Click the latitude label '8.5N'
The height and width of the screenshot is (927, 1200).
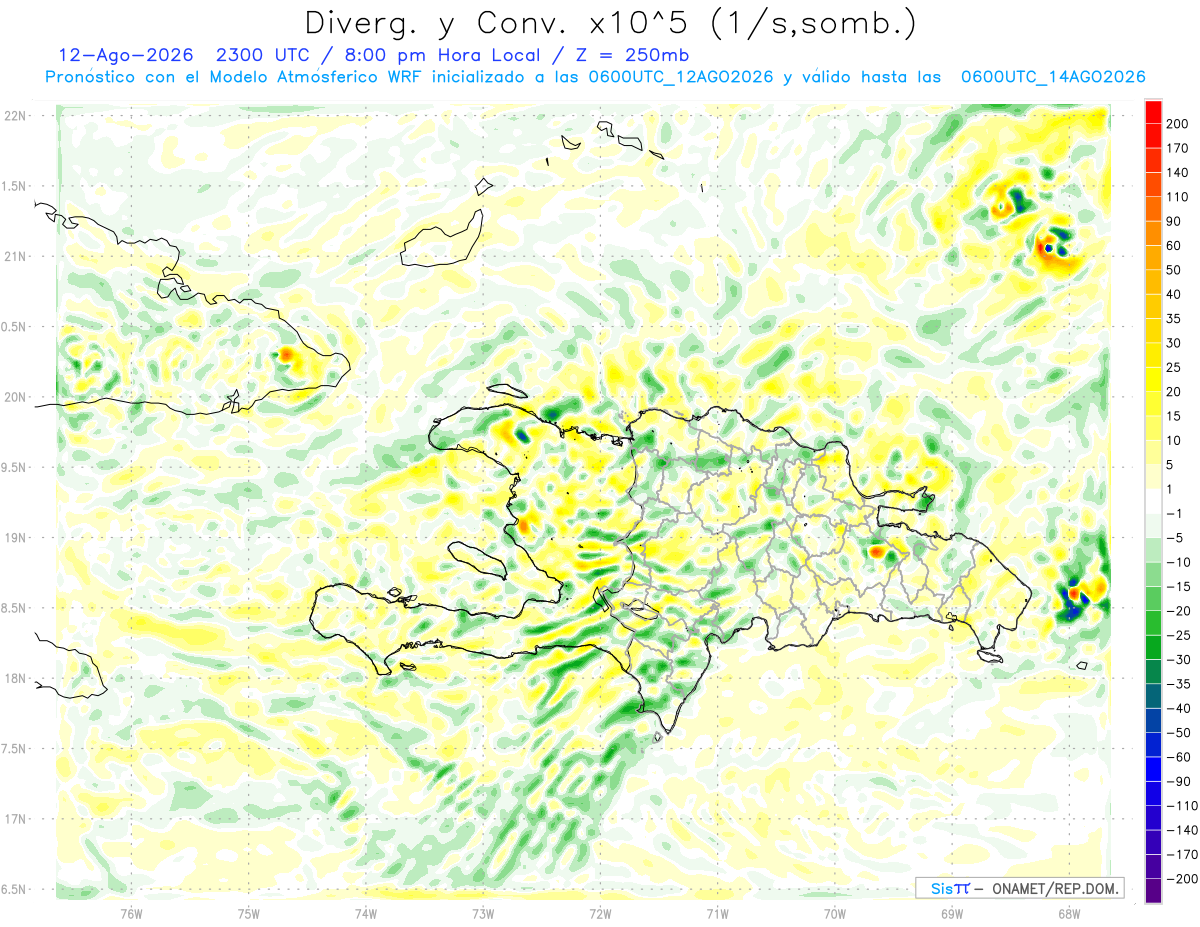(x=15, y=608)
